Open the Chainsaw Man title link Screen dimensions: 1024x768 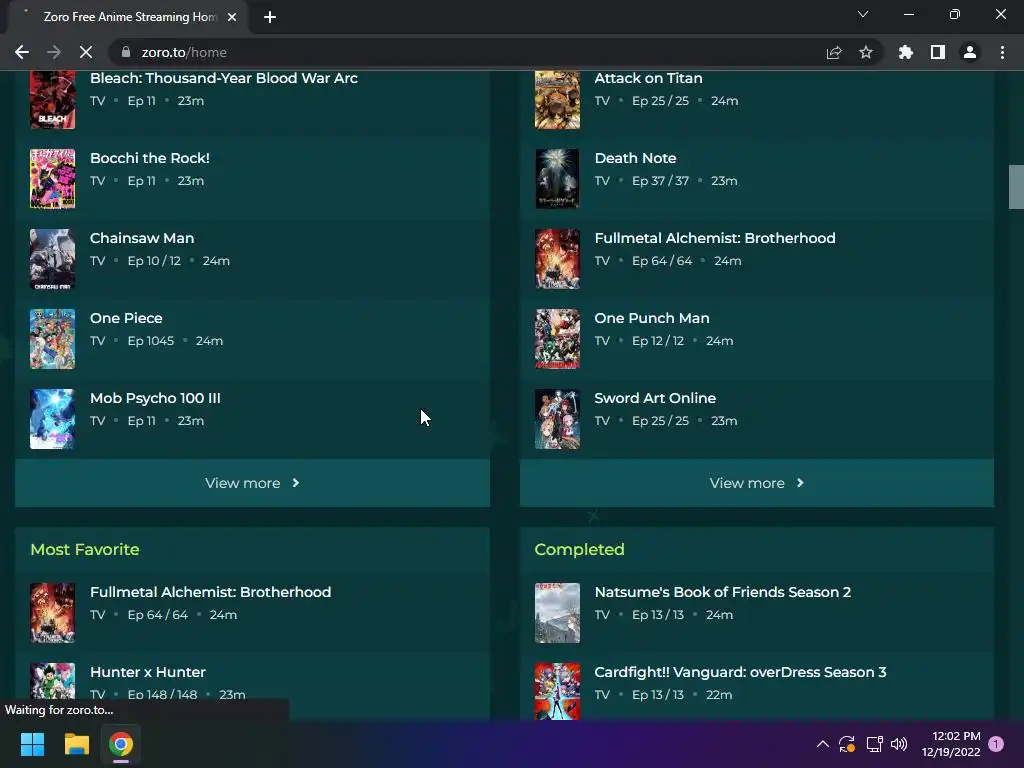[142, 238]
